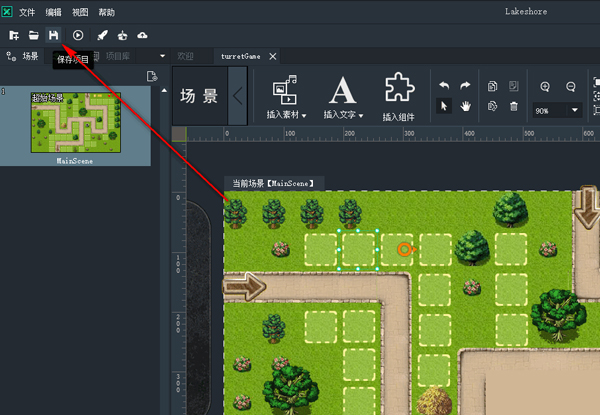Select the MainScene thumbnail in scene list
600x415 pixels.
point(76,122)
